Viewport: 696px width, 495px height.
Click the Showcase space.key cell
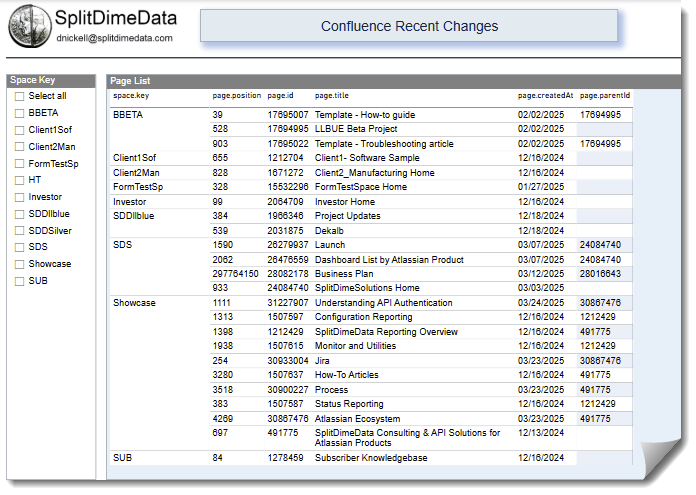pyautogui.click(x=134, y=303)
